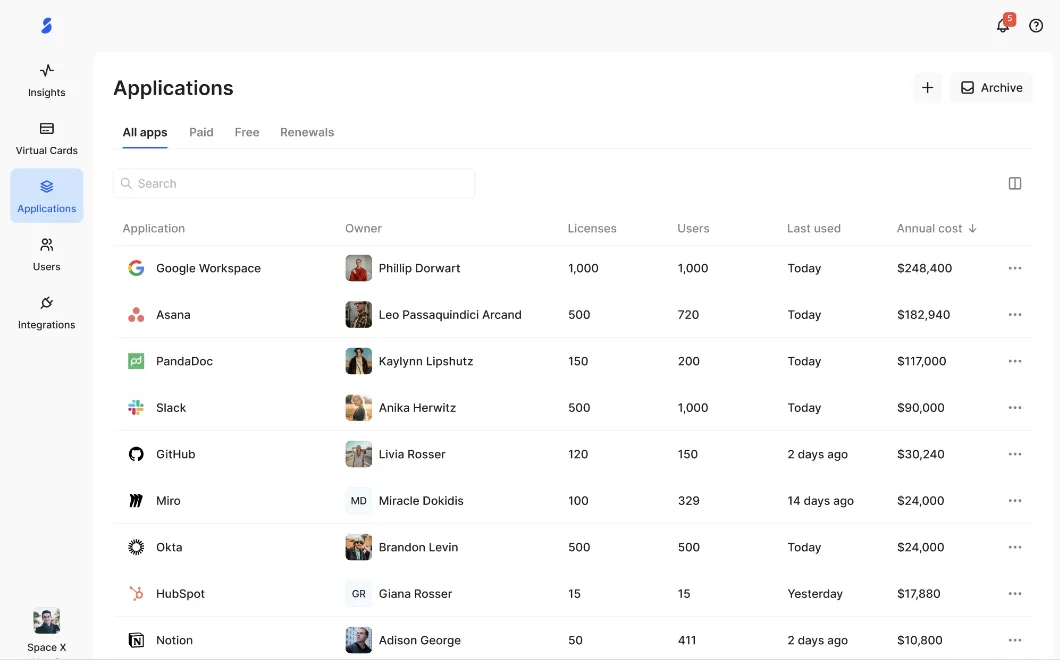Select owner Brandon Levin
1060x660 pixels.
coord(418,547)
